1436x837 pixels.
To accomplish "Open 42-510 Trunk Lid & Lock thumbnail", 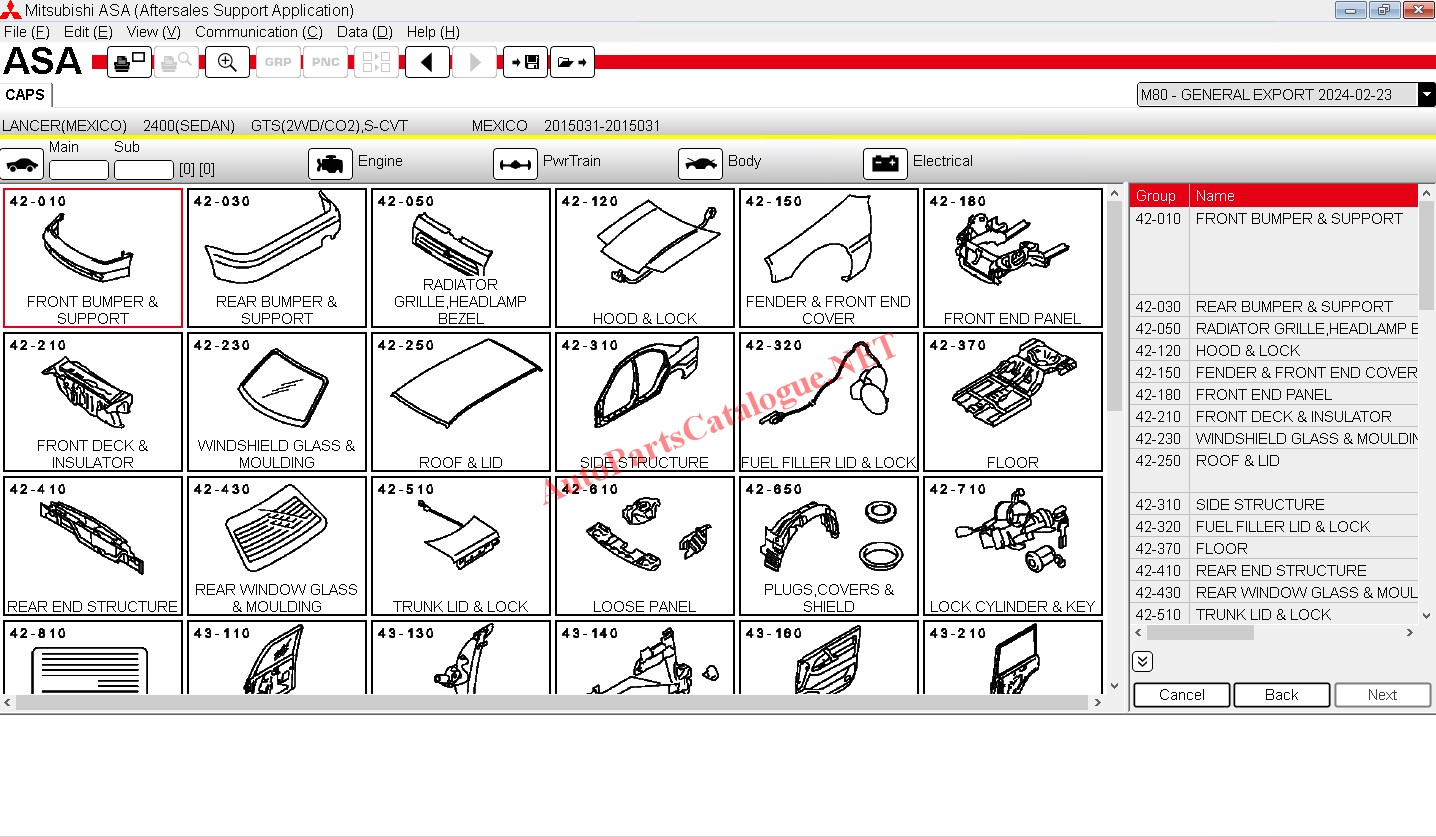I will (461, 546).
